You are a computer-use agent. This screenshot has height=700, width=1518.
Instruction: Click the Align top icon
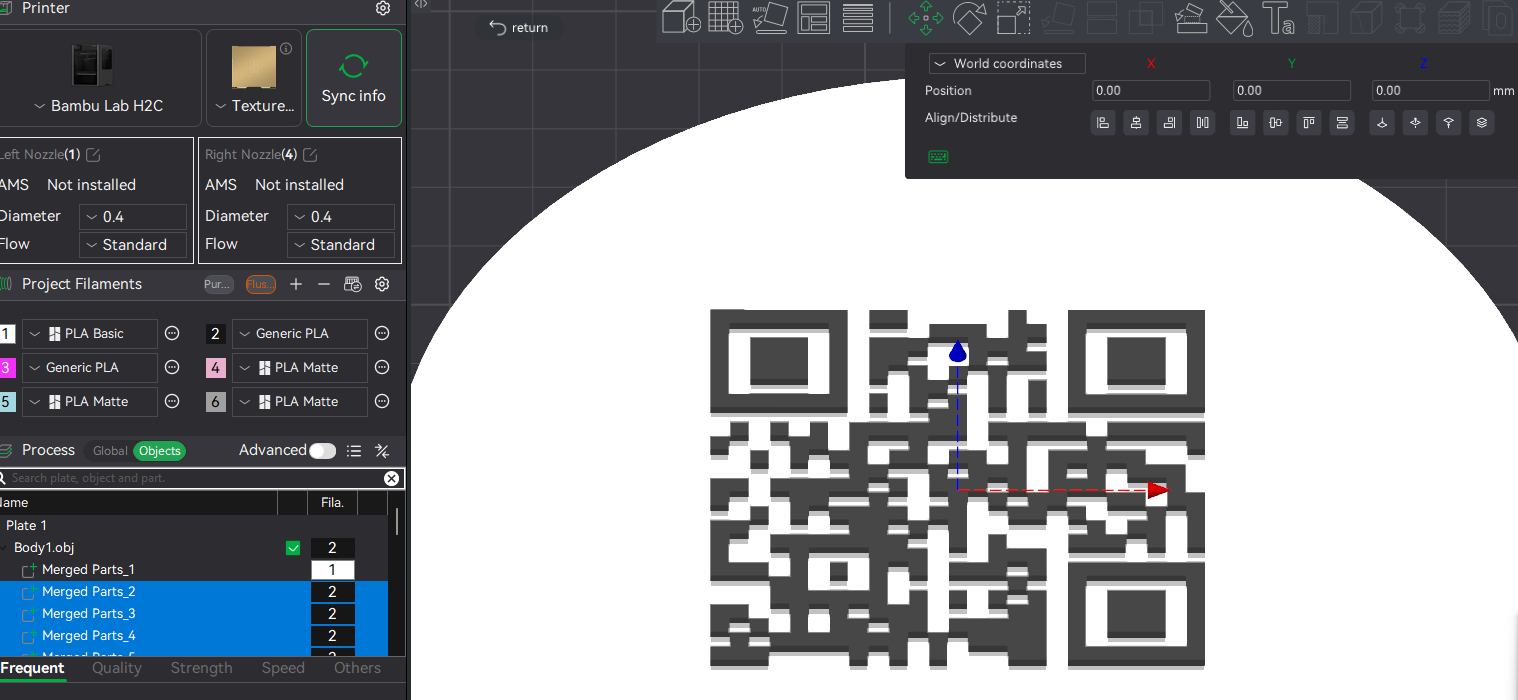click(x=1309, y=123)
